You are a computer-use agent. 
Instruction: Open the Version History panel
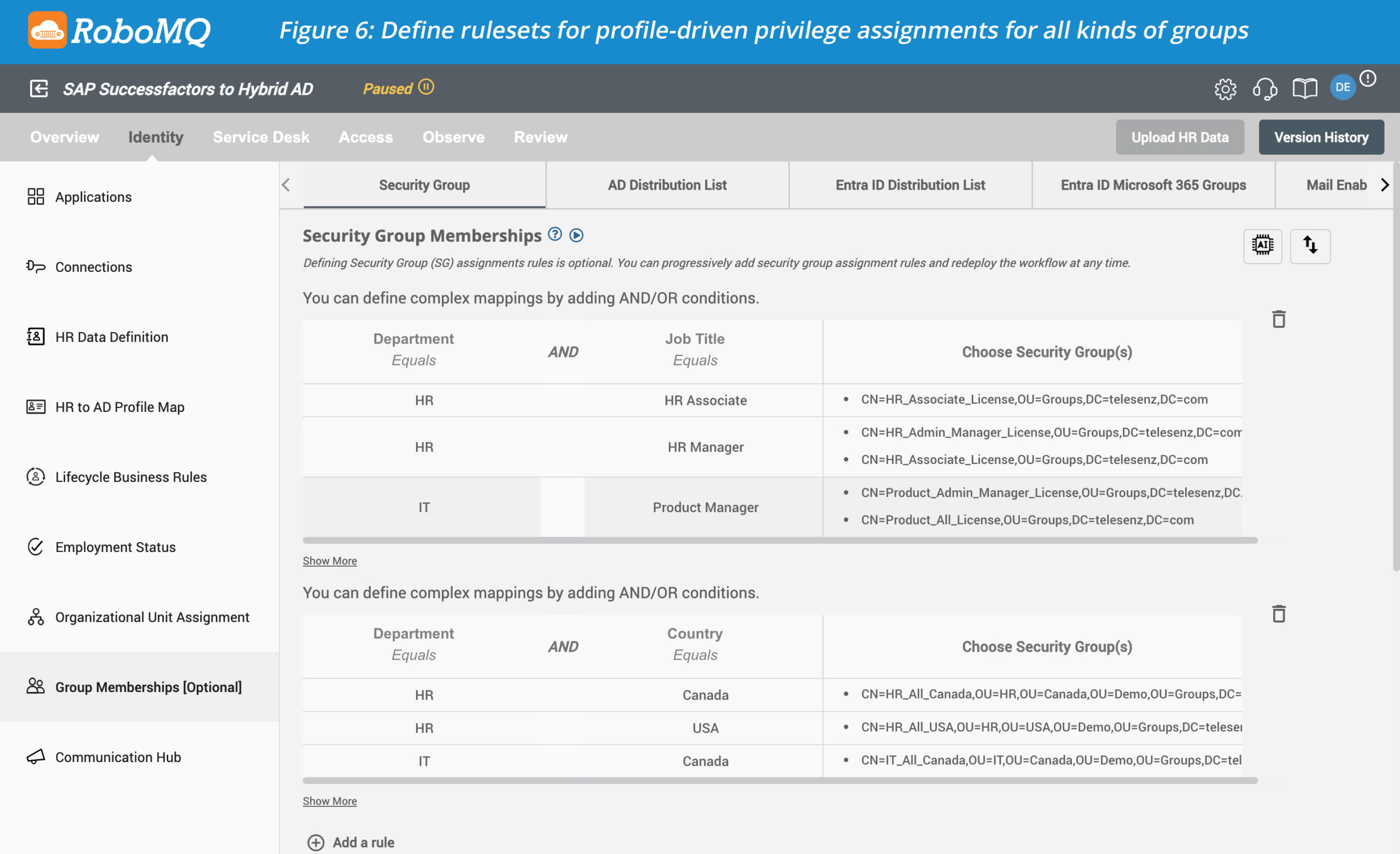(1322, 137)
